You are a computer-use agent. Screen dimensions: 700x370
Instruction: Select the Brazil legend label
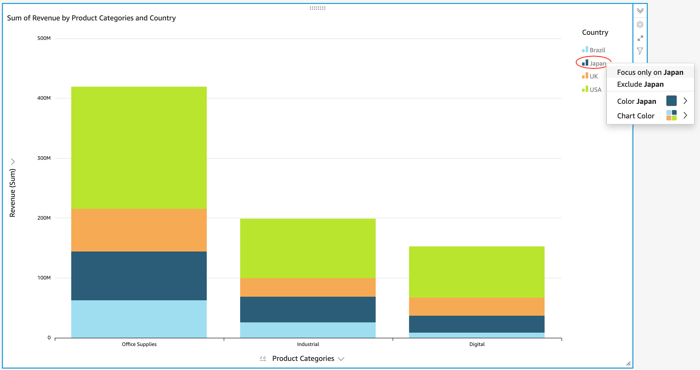point(597,50)
